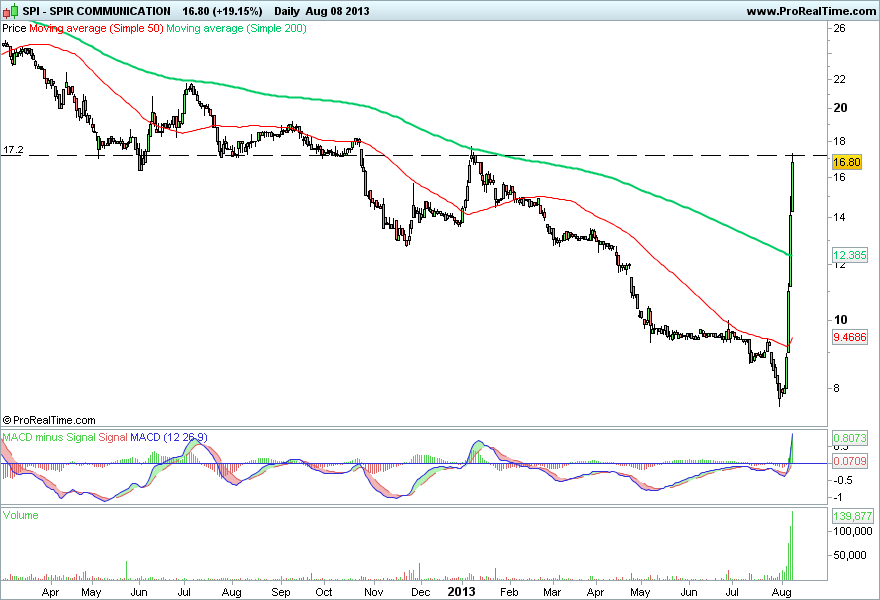Click the red Signal legend label
This screenshot has width=880, height=600.
click(113, 437)
